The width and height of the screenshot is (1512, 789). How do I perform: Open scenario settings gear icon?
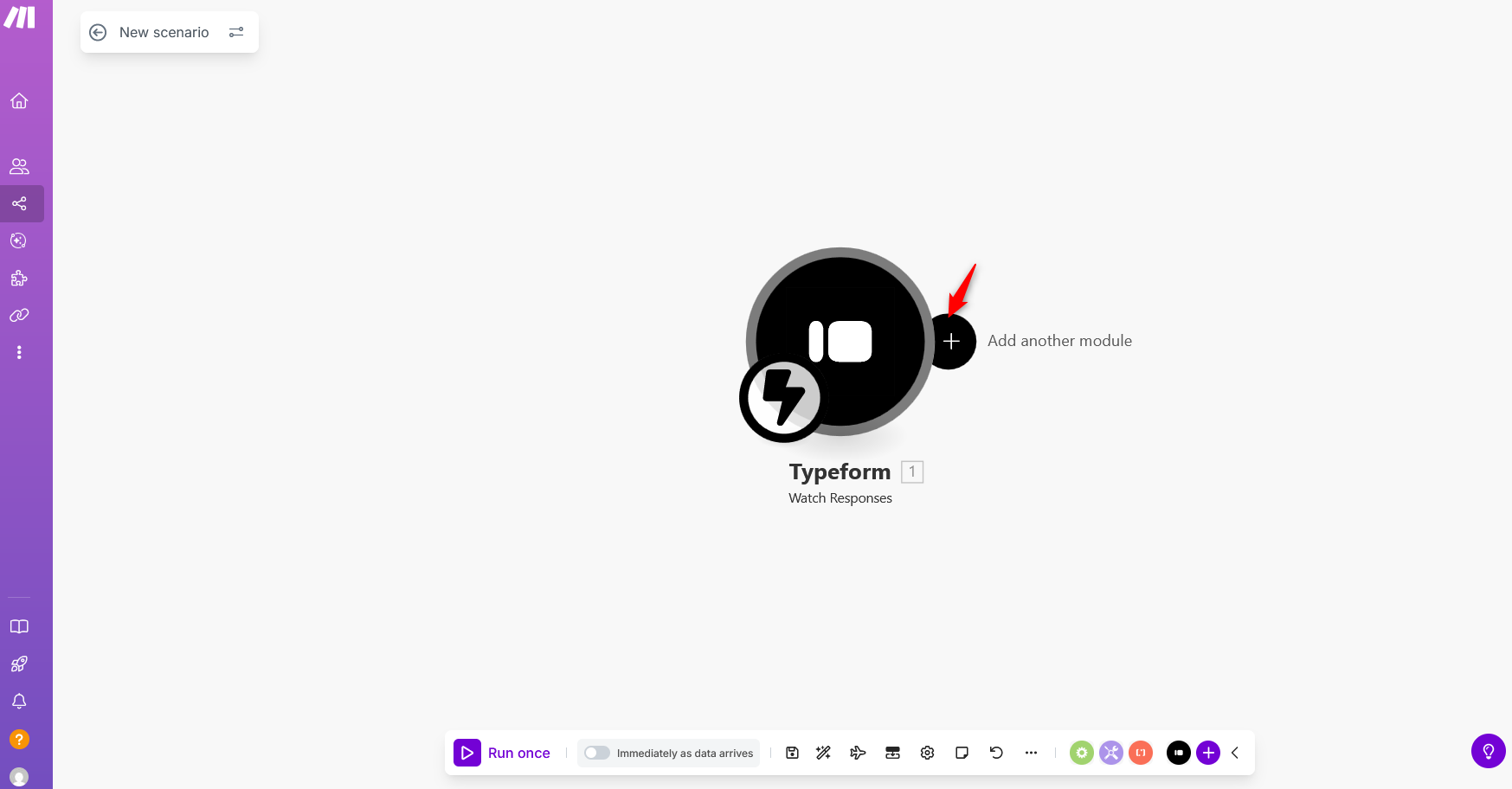[927, 753]
